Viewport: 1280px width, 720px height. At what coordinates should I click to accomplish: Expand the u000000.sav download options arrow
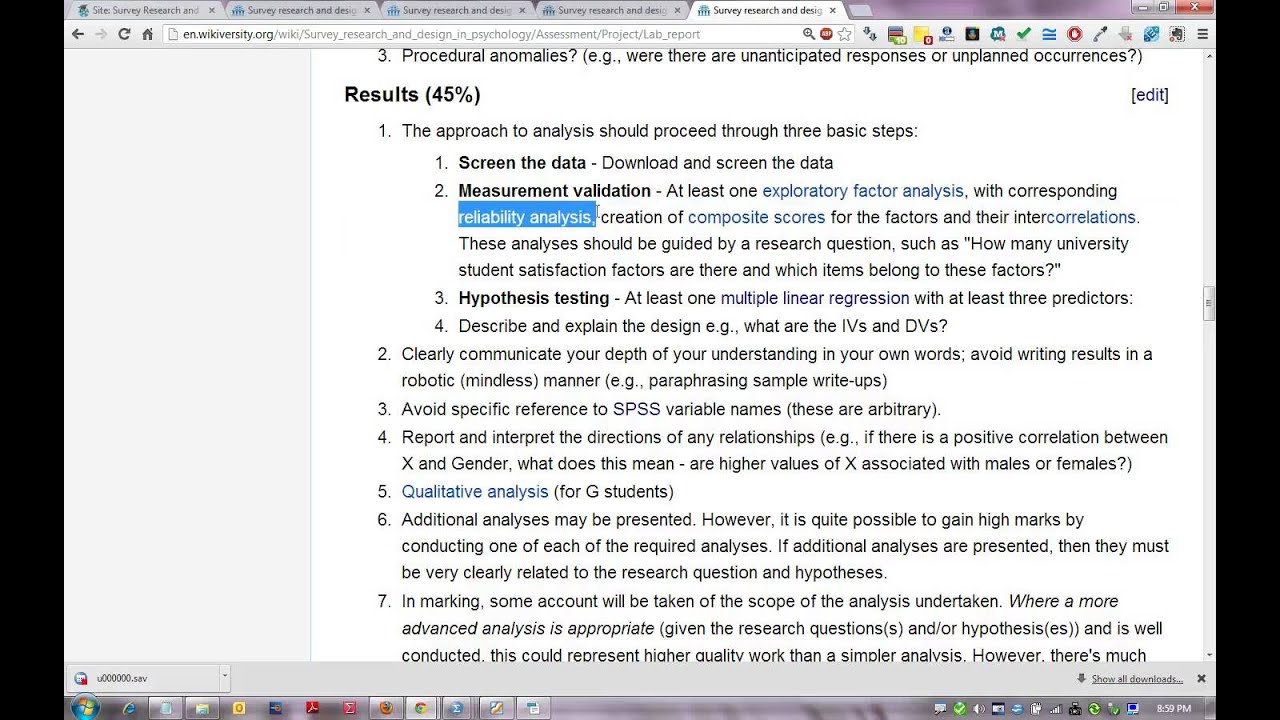[x=224, y=677]
